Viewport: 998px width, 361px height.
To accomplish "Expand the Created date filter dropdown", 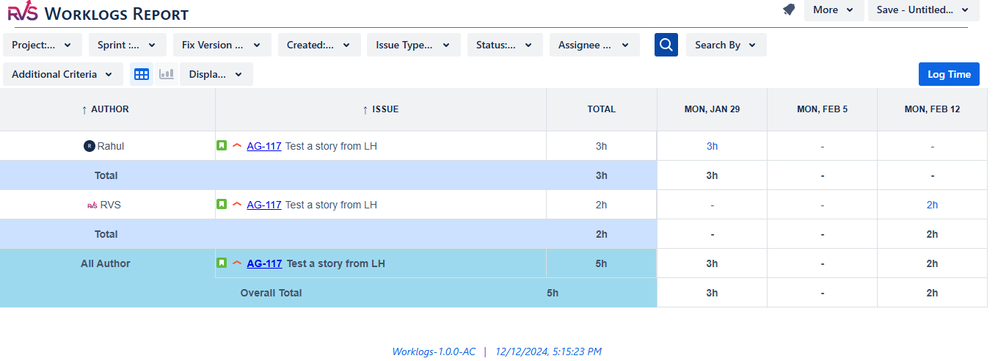I will pos(319,45).
